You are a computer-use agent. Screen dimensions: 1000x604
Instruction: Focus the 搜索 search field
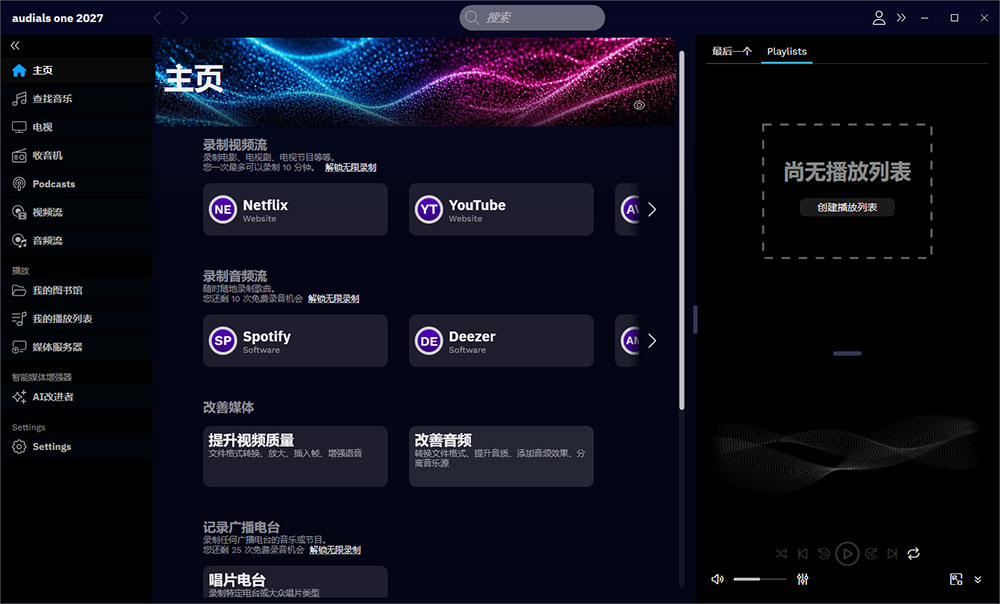pos(532,17)
